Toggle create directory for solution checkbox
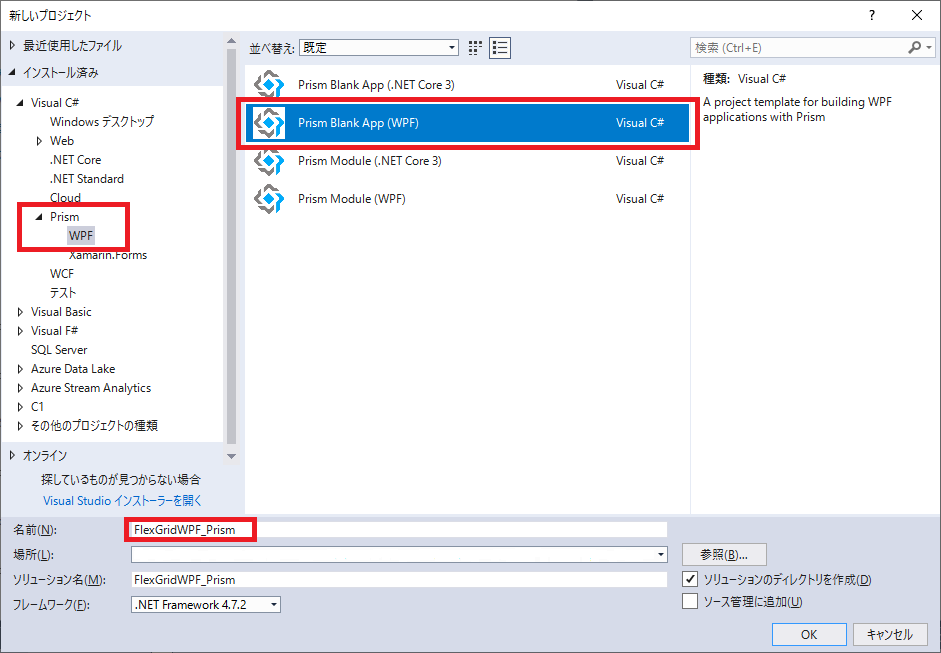 pos(690,579)
